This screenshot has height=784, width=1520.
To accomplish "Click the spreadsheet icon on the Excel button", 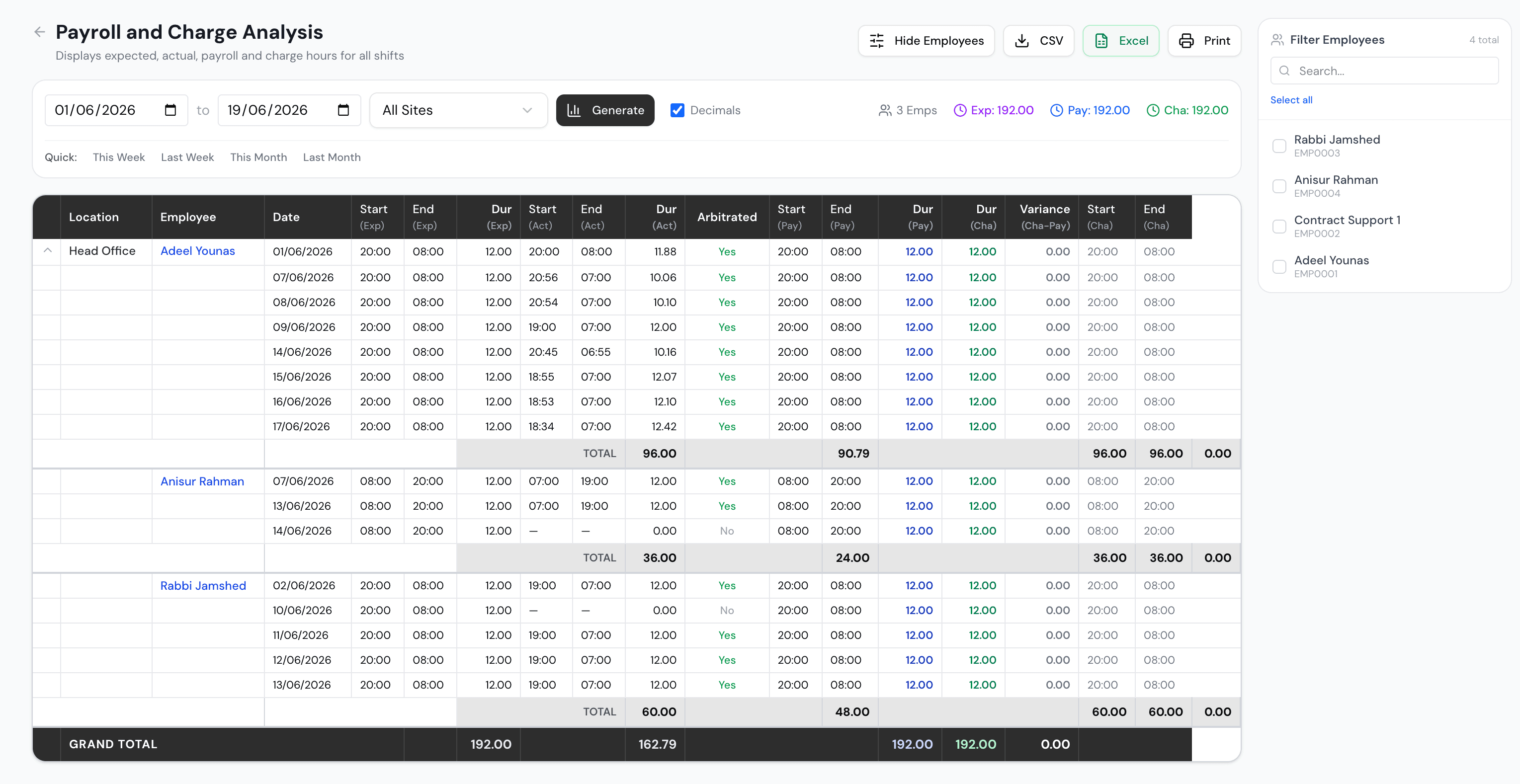I will (x=1101, y=41).
